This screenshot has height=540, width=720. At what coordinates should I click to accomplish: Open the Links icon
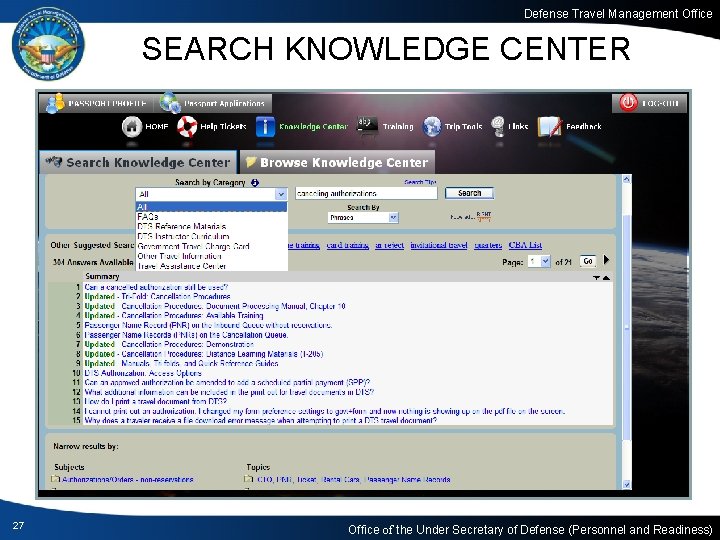[498, 126]
